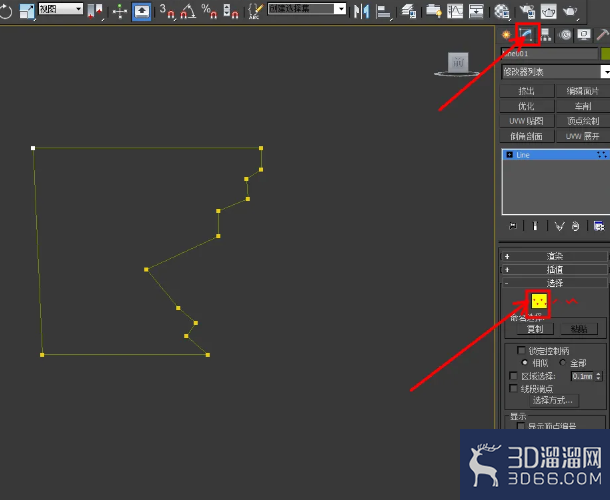Click the Pin Stack icon

[513, 226]
